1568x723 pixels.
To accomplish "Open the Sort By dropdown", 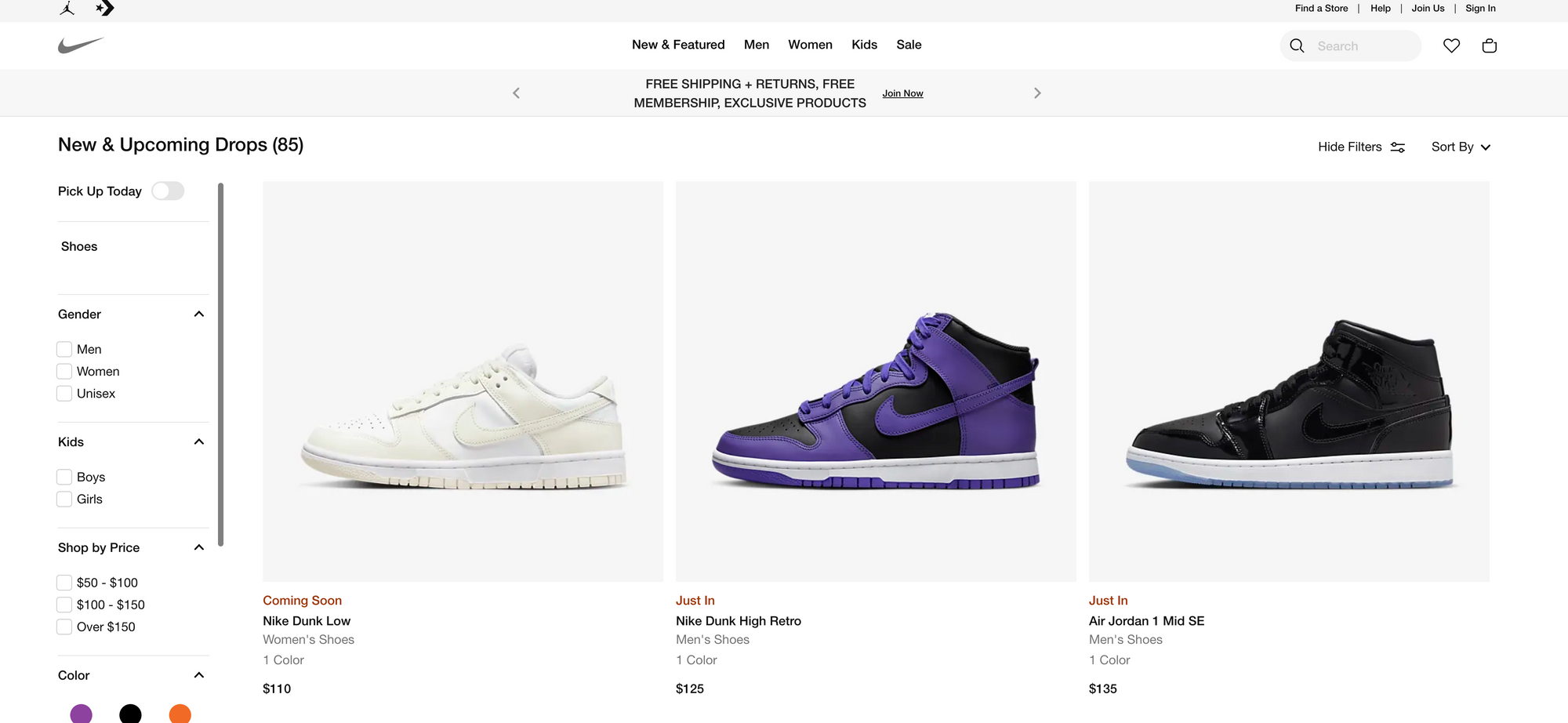I will pos(1460,147).
